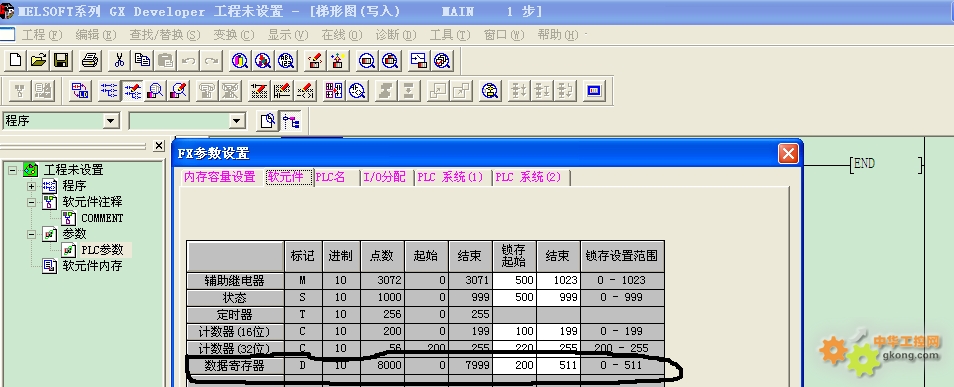Open the 工具(T) menu

450,35
